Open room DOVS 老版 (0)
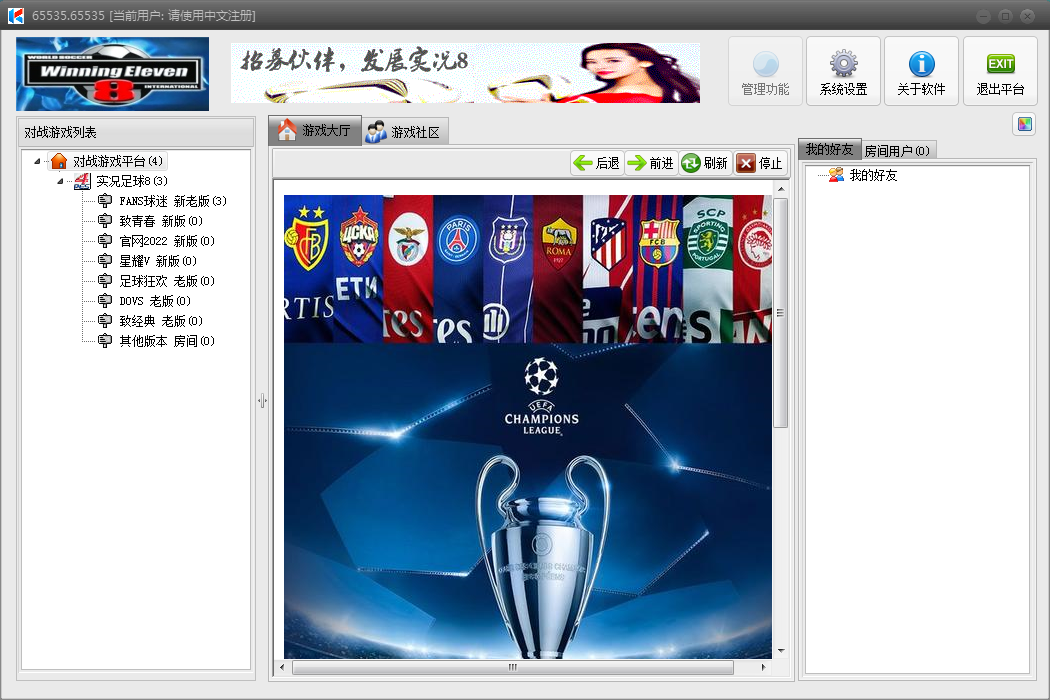Viewport: 1050px width, 700px height. (155, 301)
